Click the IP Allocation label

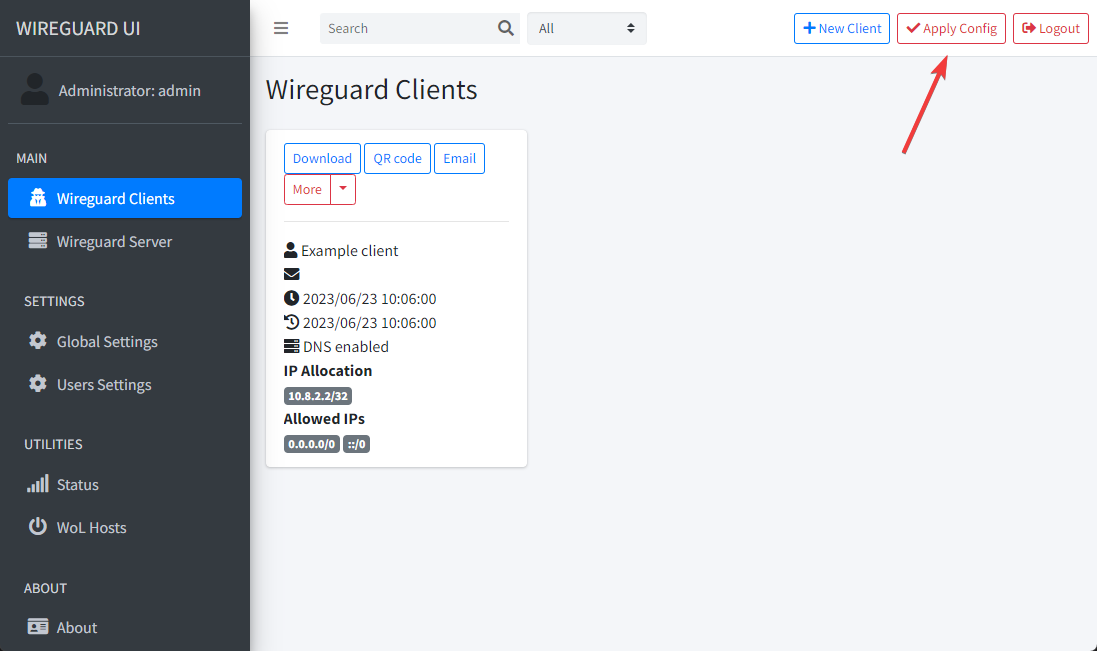pyautogui.click(x=327, y=371)
